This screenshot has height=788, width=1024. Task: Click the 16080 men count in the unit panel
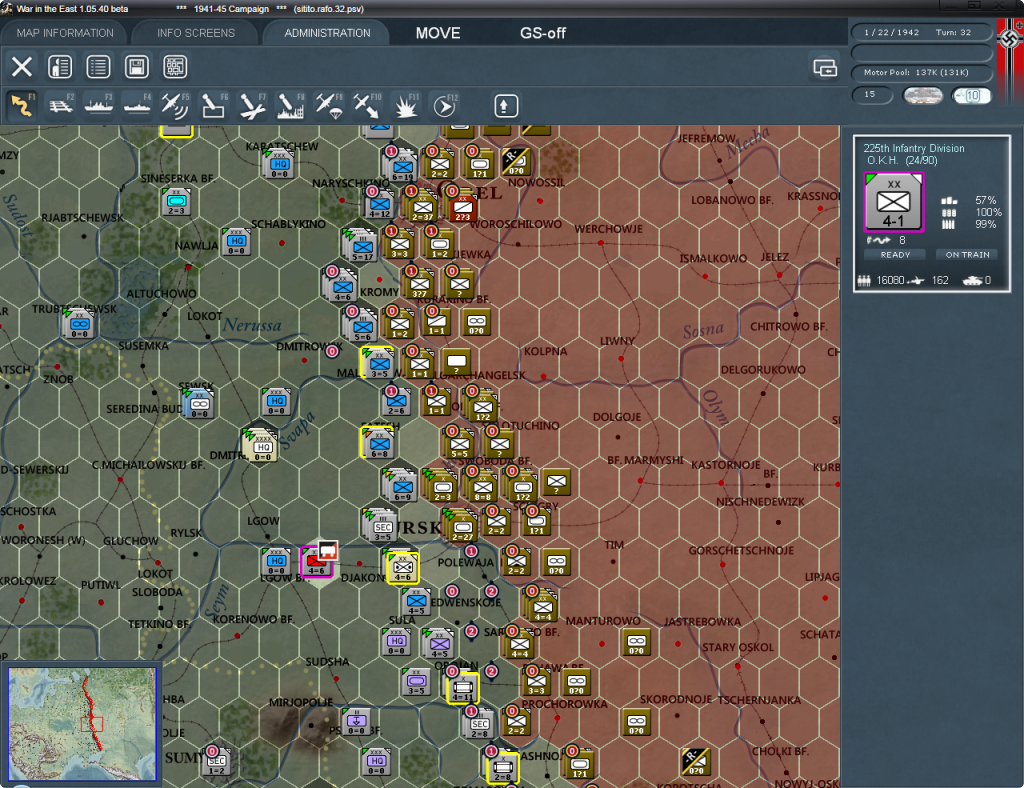coord(890,280)
